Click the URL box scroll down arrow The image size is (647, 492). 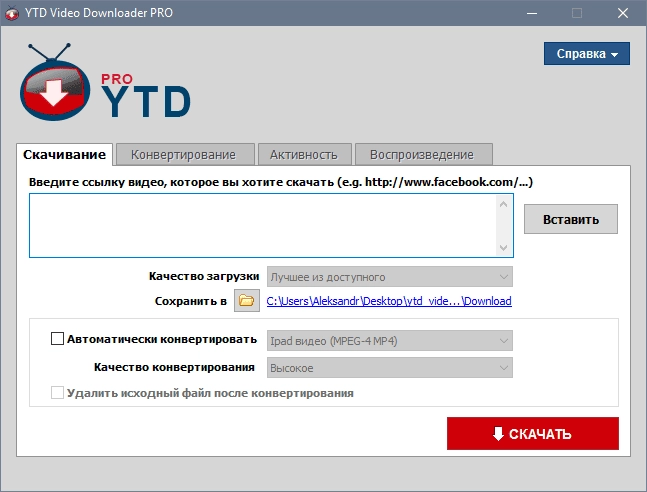(x=503, y=248)
